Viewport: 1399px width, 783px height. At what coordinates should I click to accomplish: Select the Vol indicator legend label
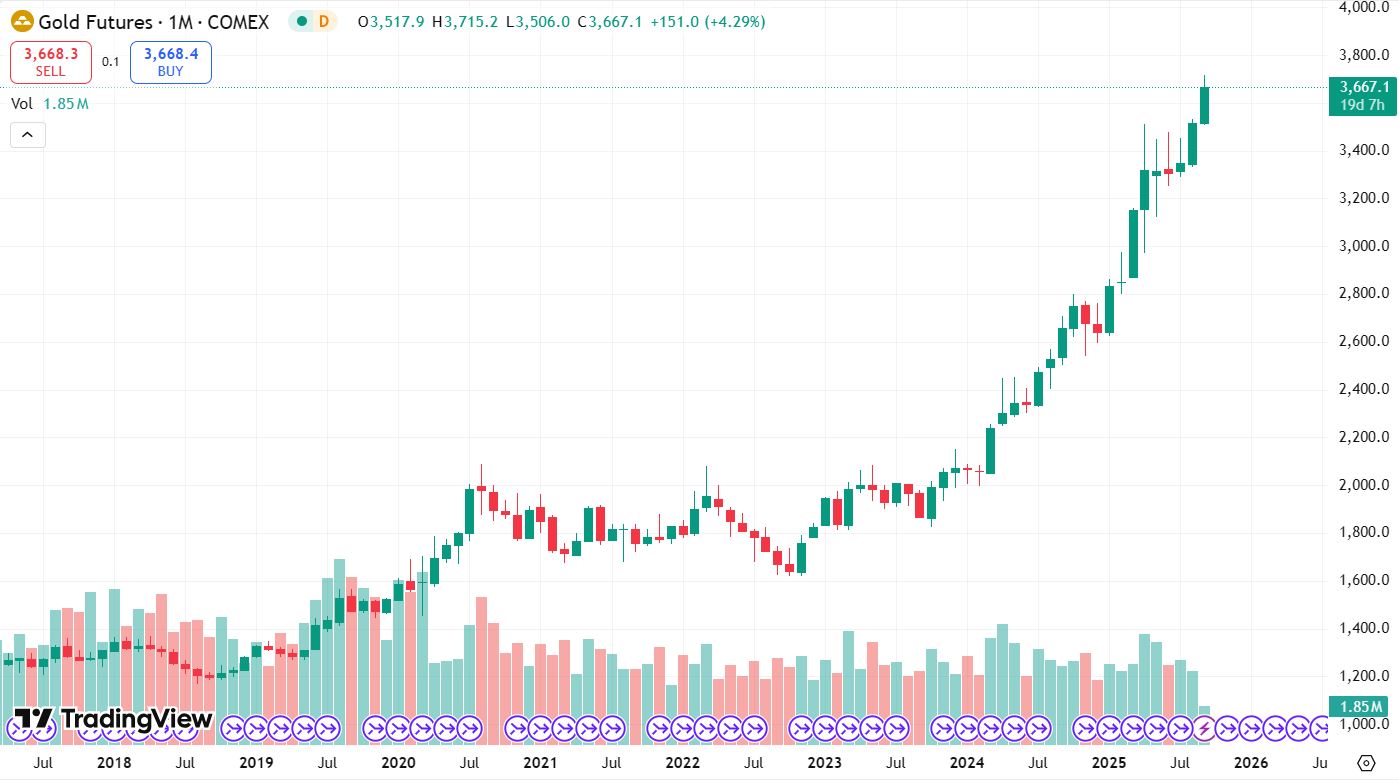click(x=22, y=103)
